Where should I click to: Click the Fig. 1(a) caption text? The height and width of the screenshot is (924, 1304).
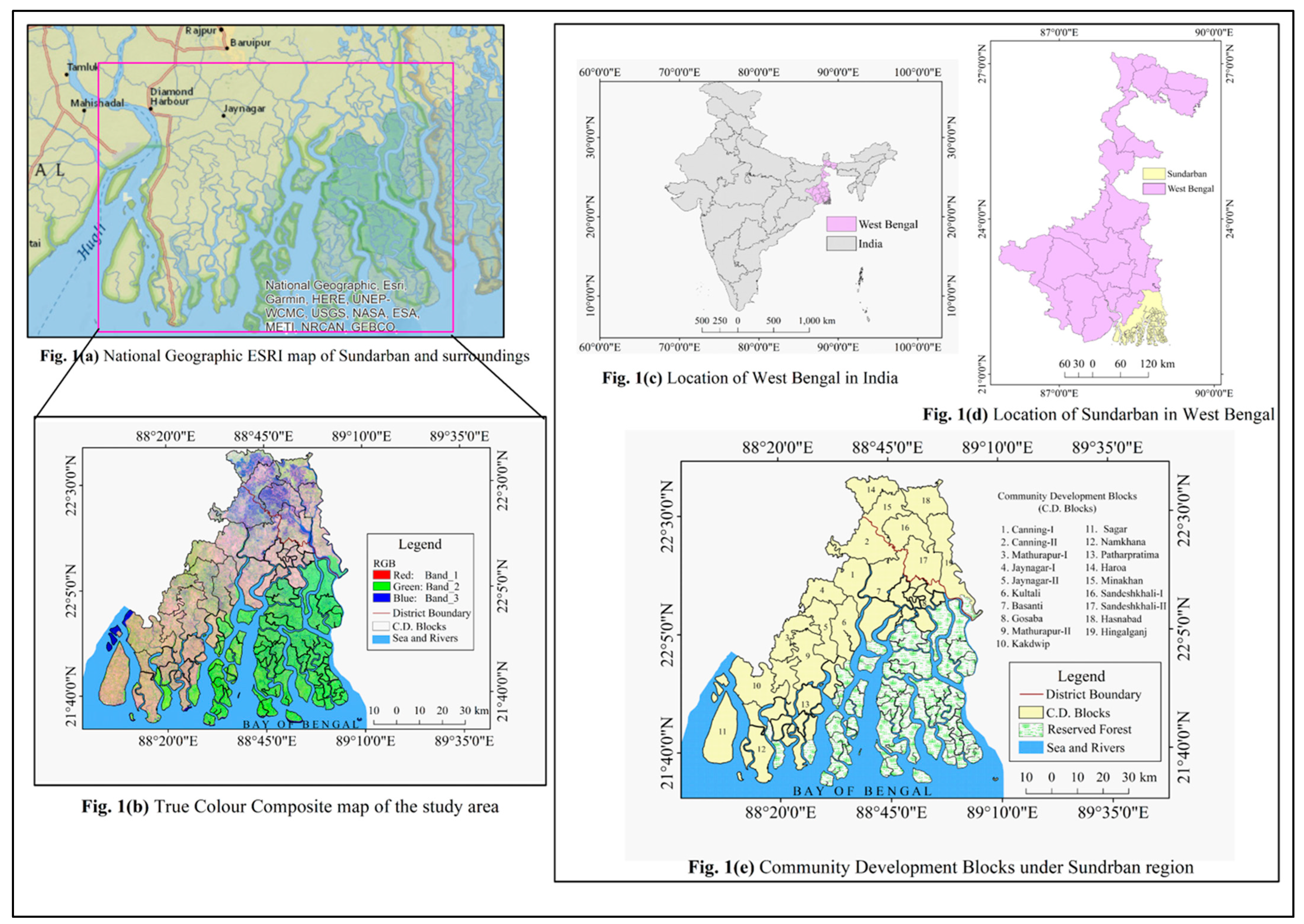tap(285, 356)
